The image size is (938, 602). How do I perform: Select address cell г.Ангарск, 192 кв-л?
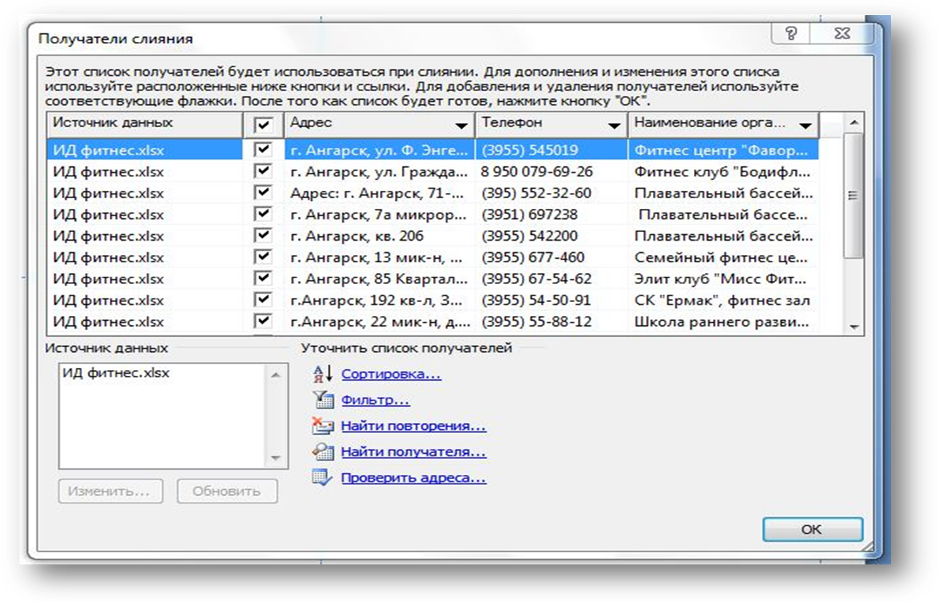click(x=379, y=300)
